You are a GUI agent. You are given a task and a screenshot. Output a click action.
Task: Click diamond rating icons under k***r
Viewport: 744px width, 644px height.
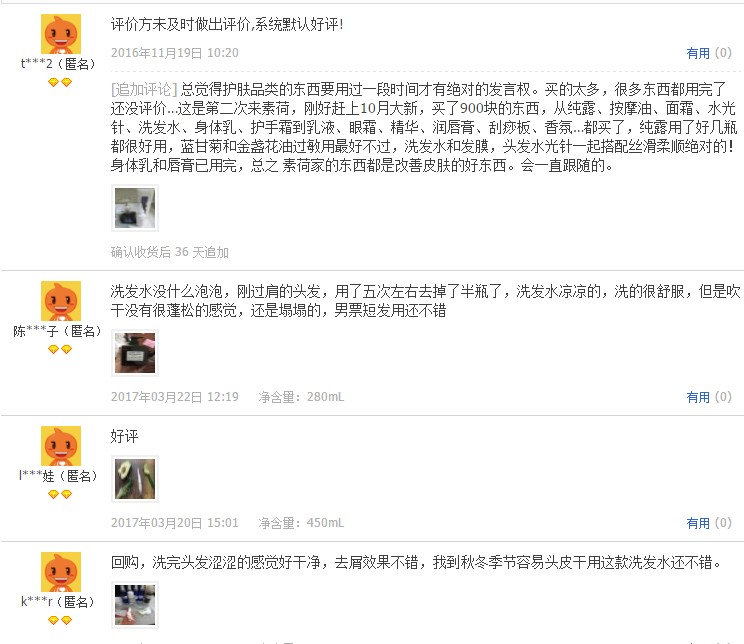60,620
